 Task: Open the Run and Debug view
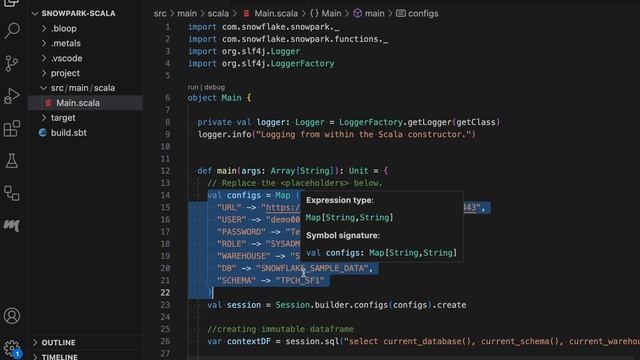[12, 96]
